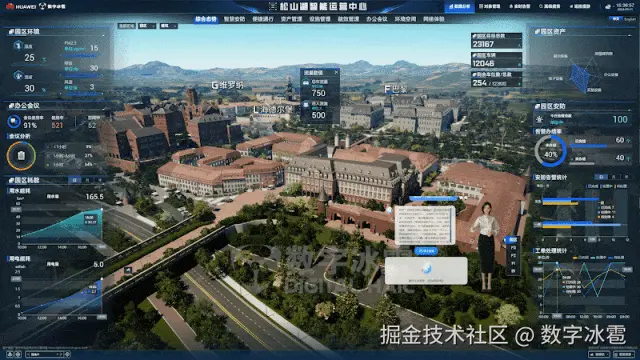Click the PM2.5 value 15
Image resolution: width=640 pixels, height=360 pixels.
[x=94, y=48]
